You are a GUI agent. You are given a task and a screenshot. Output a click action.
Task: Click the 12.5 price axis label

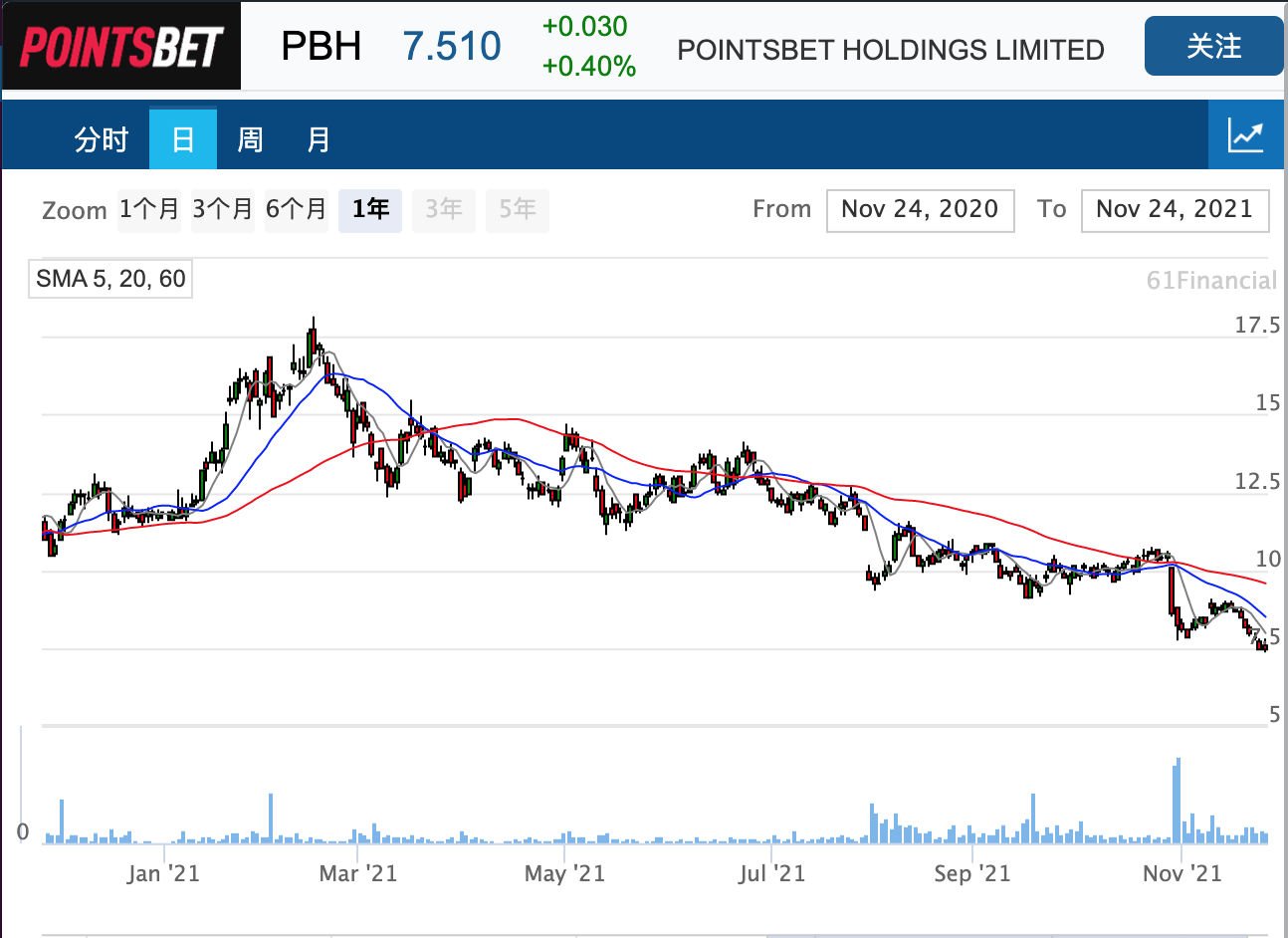click(1257, 481)
